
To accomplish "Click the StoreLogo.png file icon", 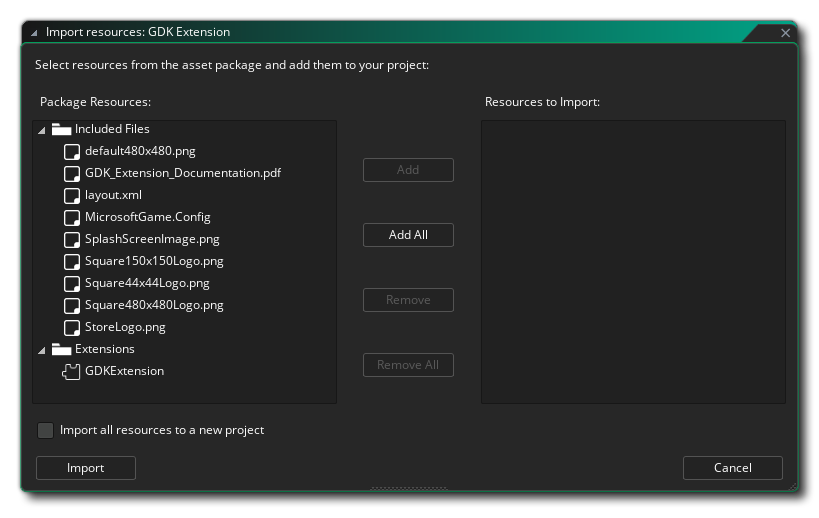I will tap(71, 327).
